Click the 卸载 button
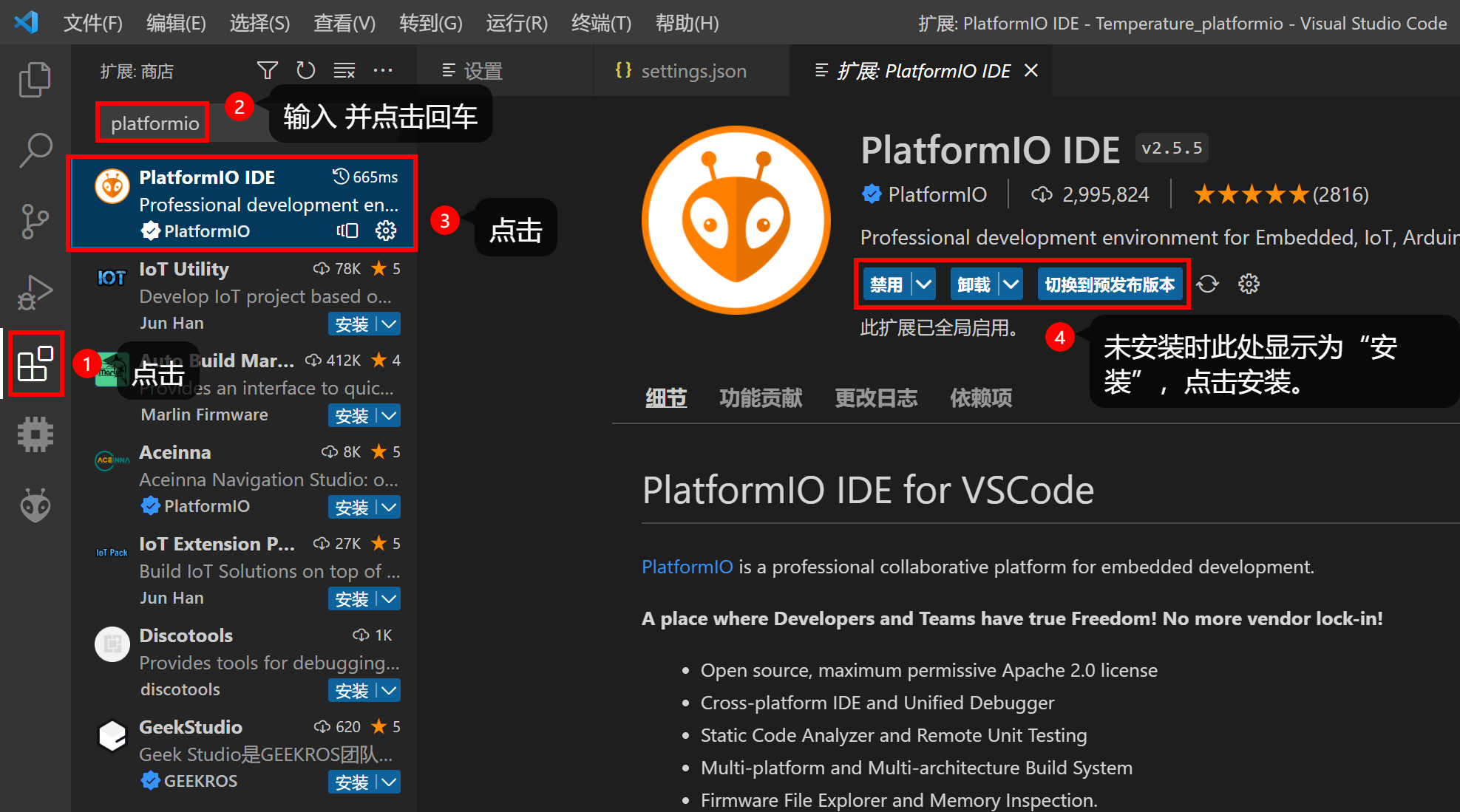The image size is (1460, 812). 974,284
